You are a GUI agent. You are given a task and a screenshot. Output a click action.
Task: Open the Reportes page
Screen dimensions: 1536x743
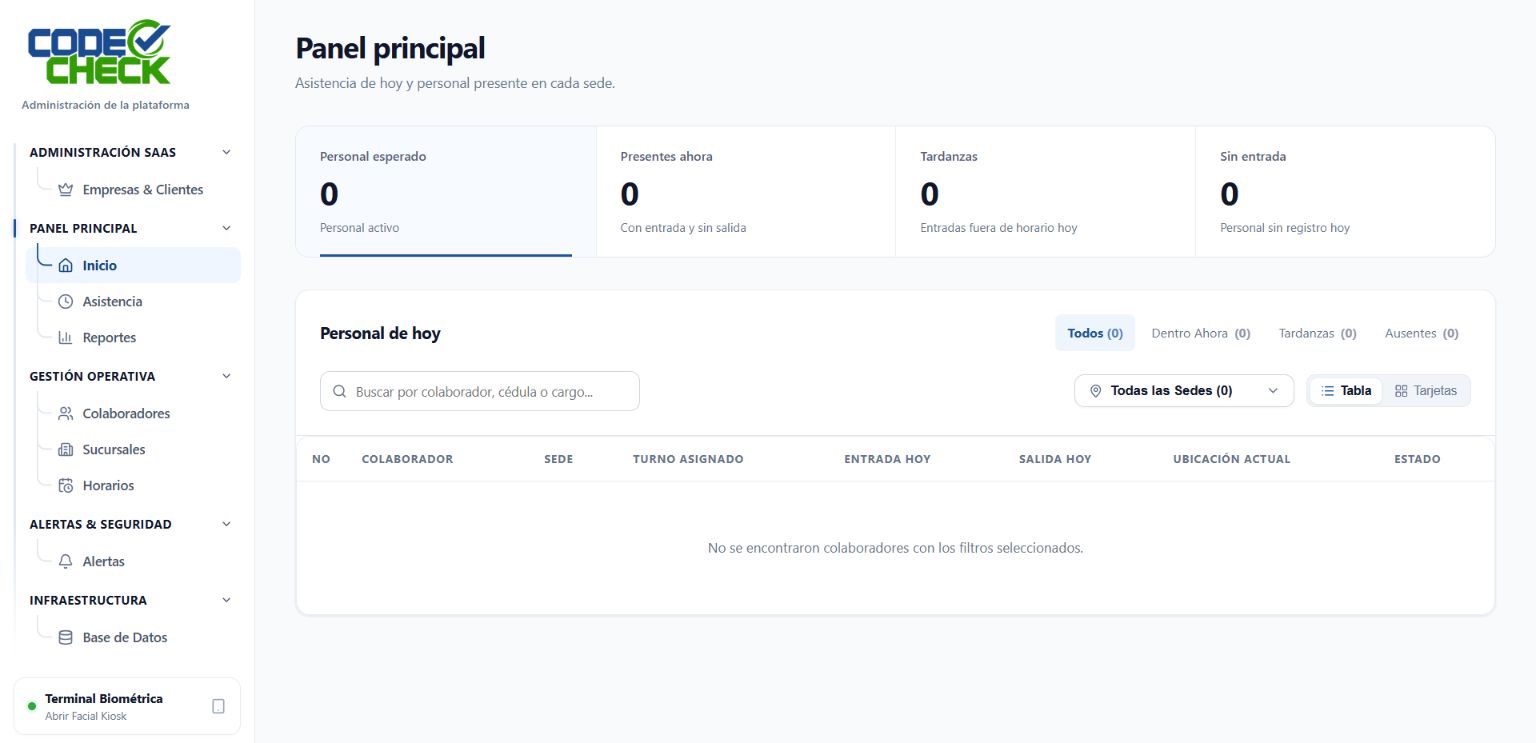[133, 338]
